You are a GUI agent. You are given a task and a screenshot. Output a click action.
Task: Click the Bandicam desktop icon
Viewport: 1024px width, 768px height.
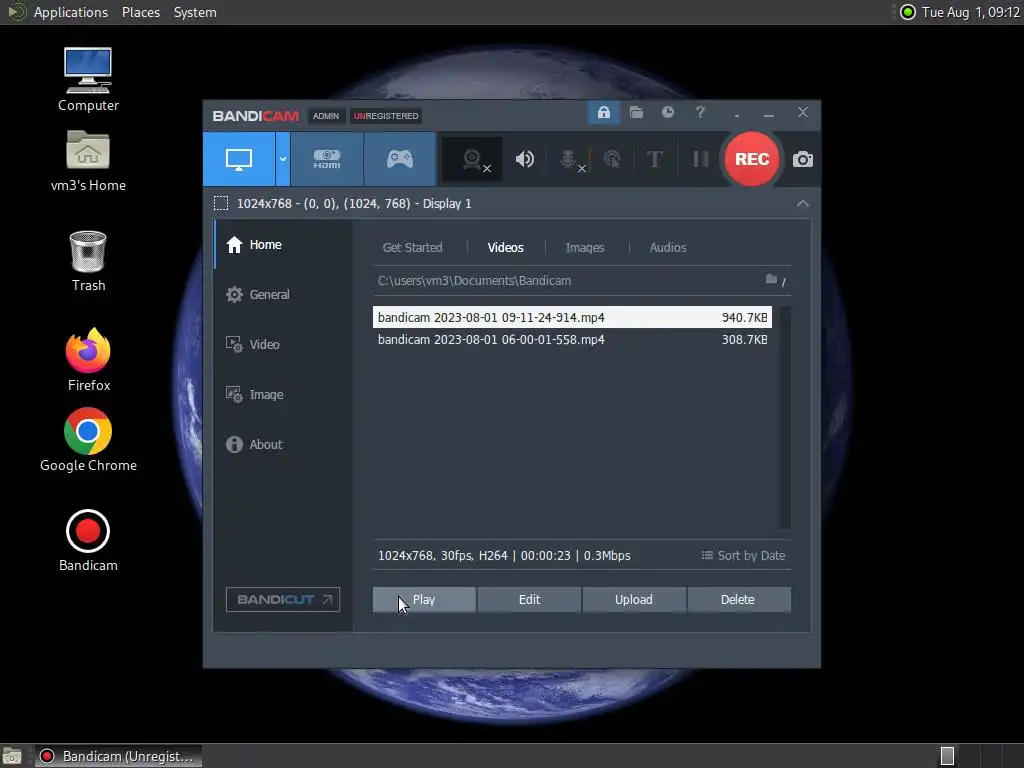(x=88, y=540)
